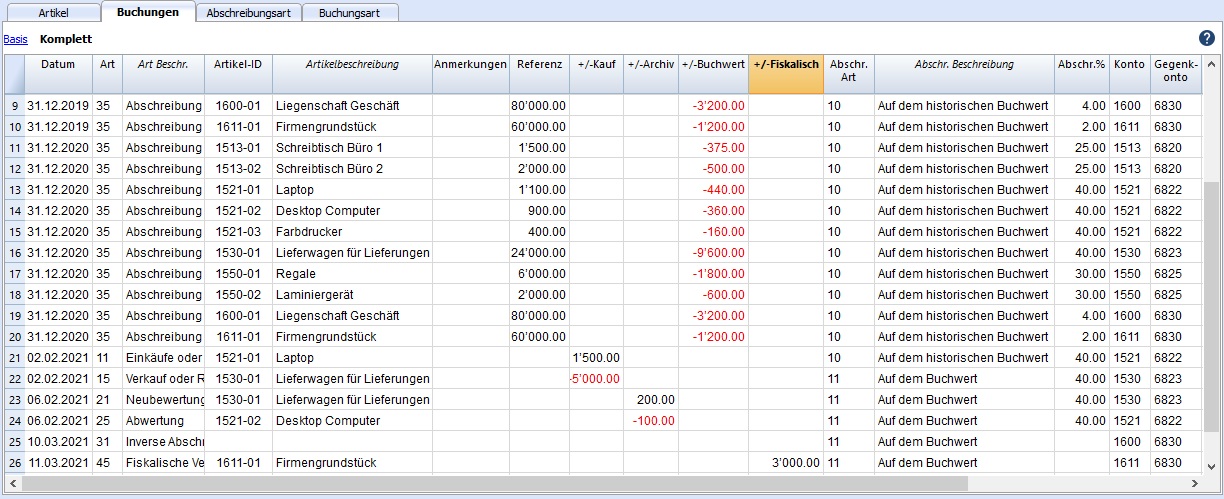The height and width of the screenshot is (499, 1224).
Task: Click the -160.00 Buchwert value
Action: click(x=713, y=231)
